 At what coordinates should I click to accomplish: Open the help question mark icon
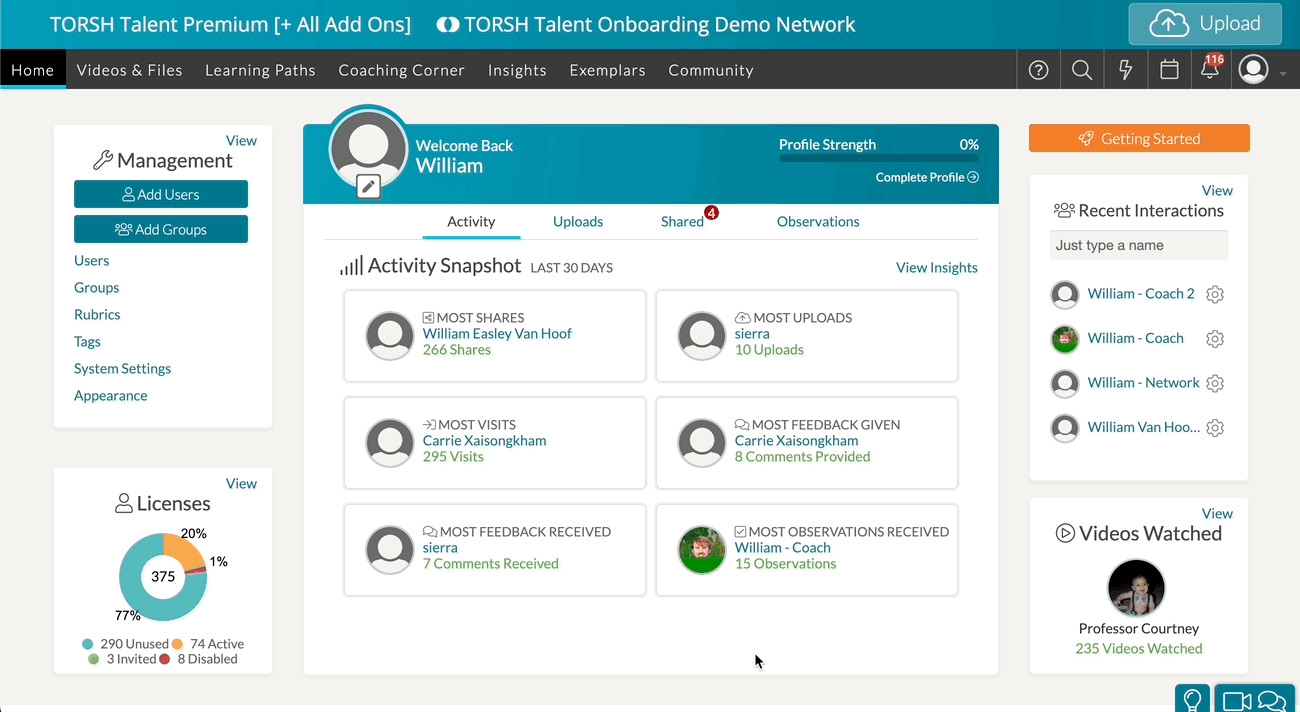click(x=1039, y=70)
